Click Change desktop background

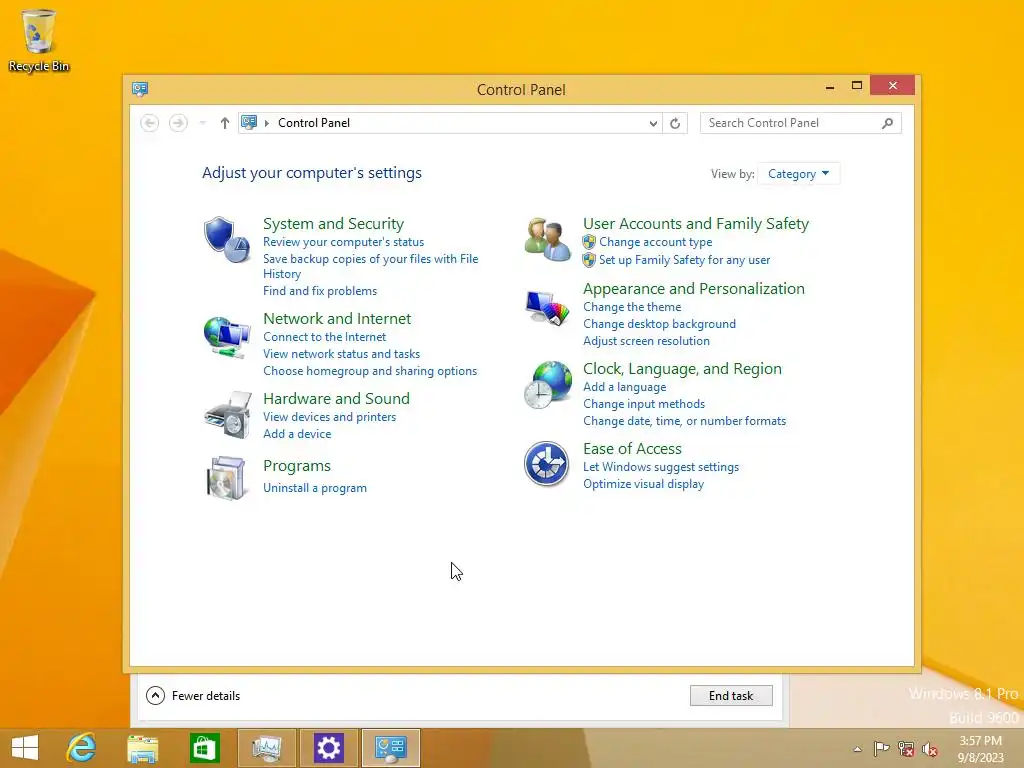(x=660, y=324)
